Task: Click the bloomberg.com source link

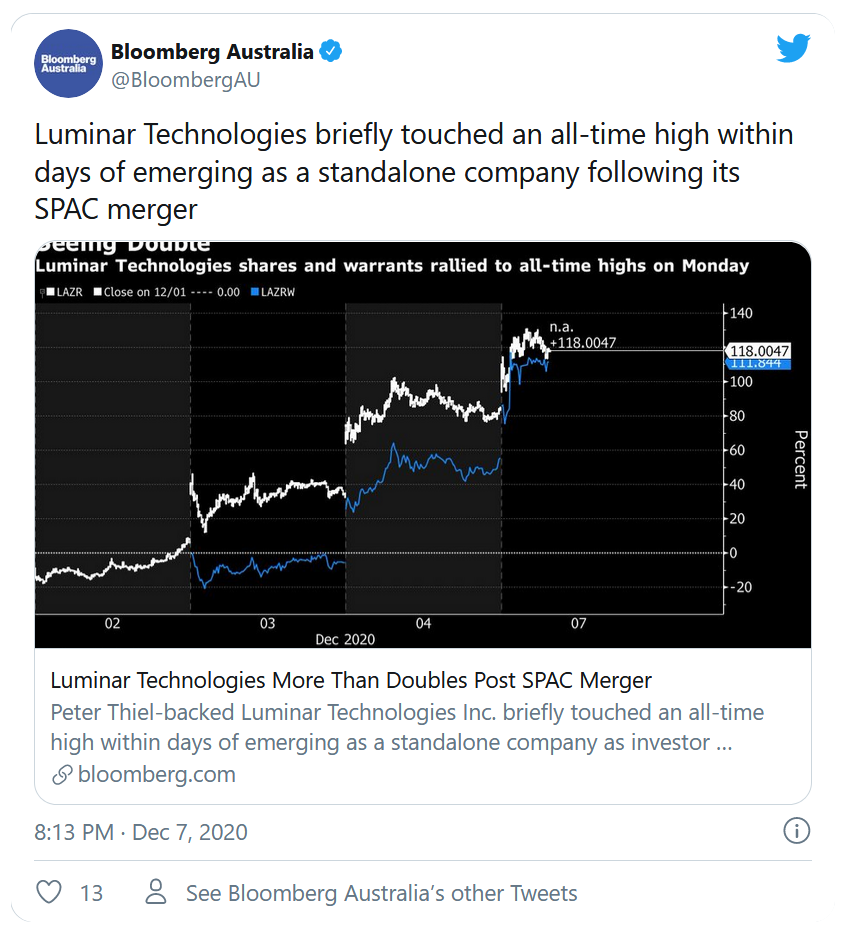Action: [x=157, y=774]
